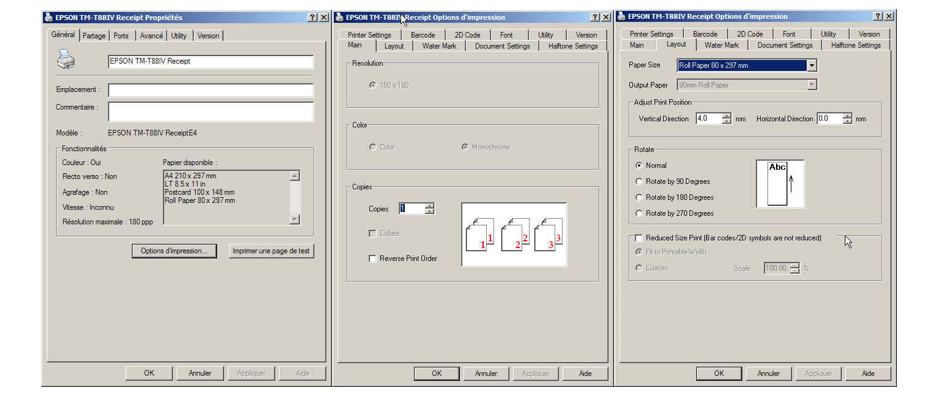Select 'Roll Paper 80 x 297 mm' in Papier disponible list

200,199
